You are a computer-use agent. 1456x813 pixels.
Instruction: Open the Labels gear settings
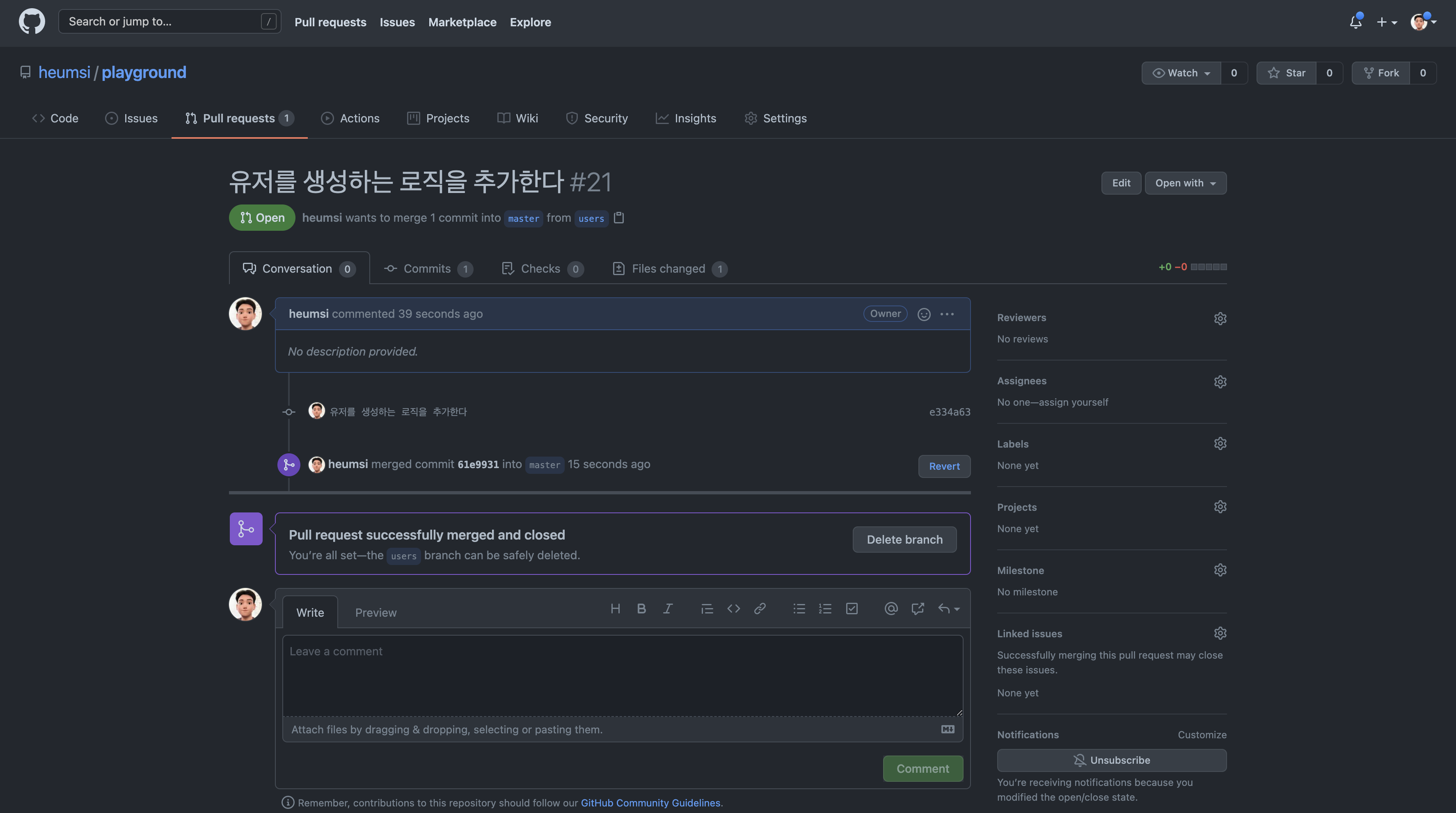point(1220,444)
